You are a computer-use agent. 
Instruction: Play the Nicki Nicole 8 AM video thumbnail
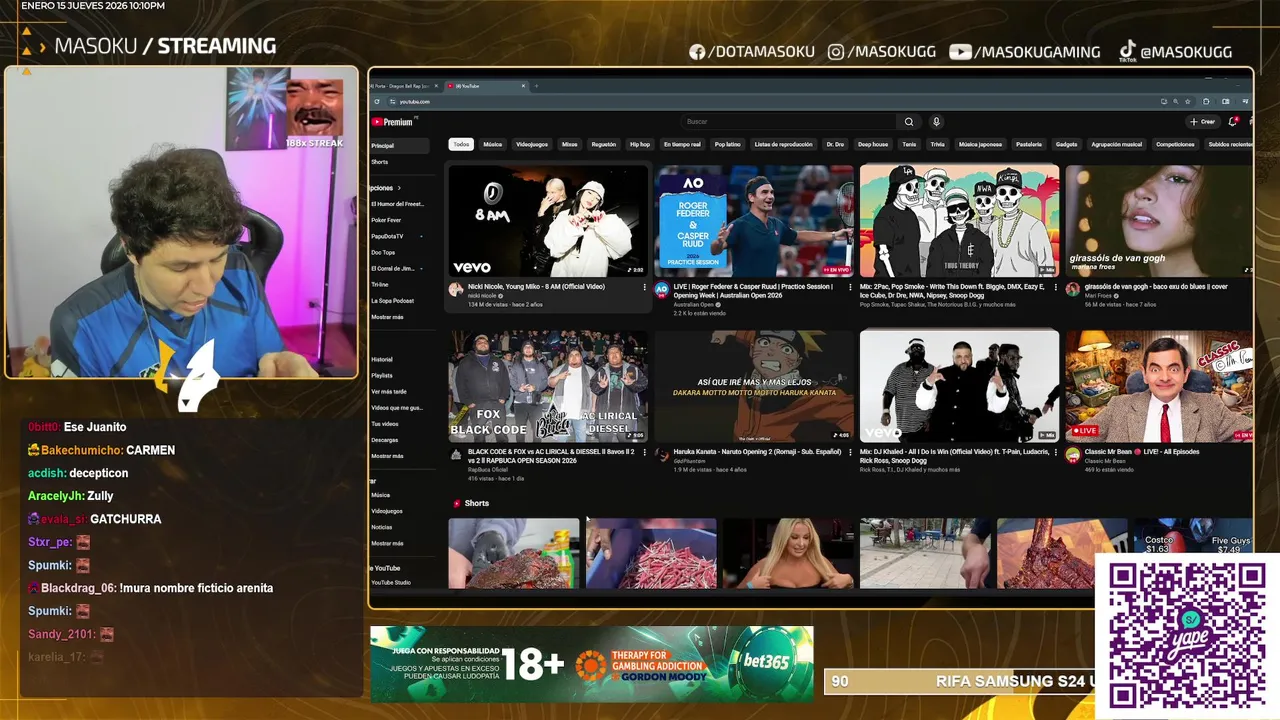coord(548,220)
